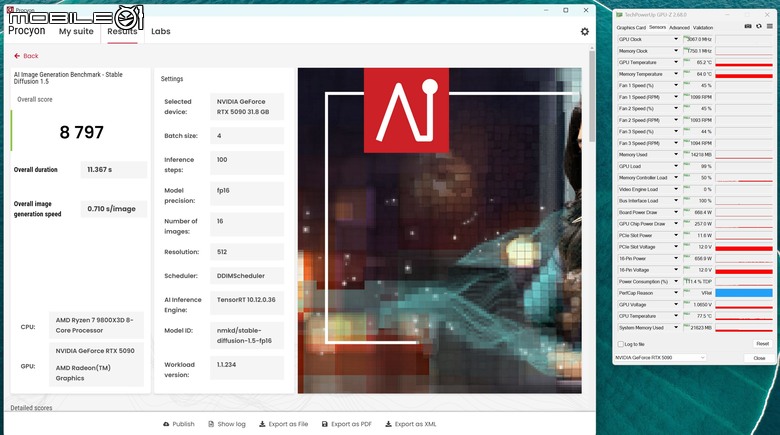Open the GPU-Z Validation tab

(x=702, y=27)
